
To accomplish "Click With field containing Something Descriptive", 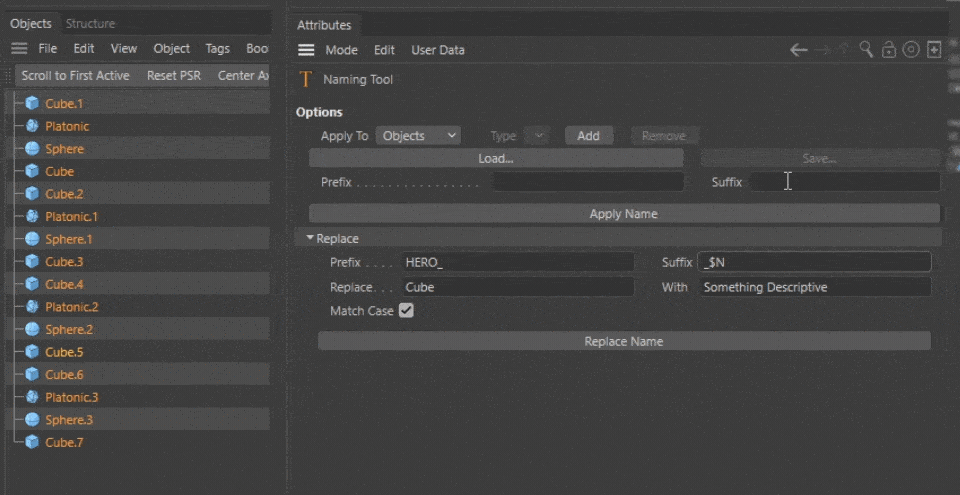I will coord(815,287).
